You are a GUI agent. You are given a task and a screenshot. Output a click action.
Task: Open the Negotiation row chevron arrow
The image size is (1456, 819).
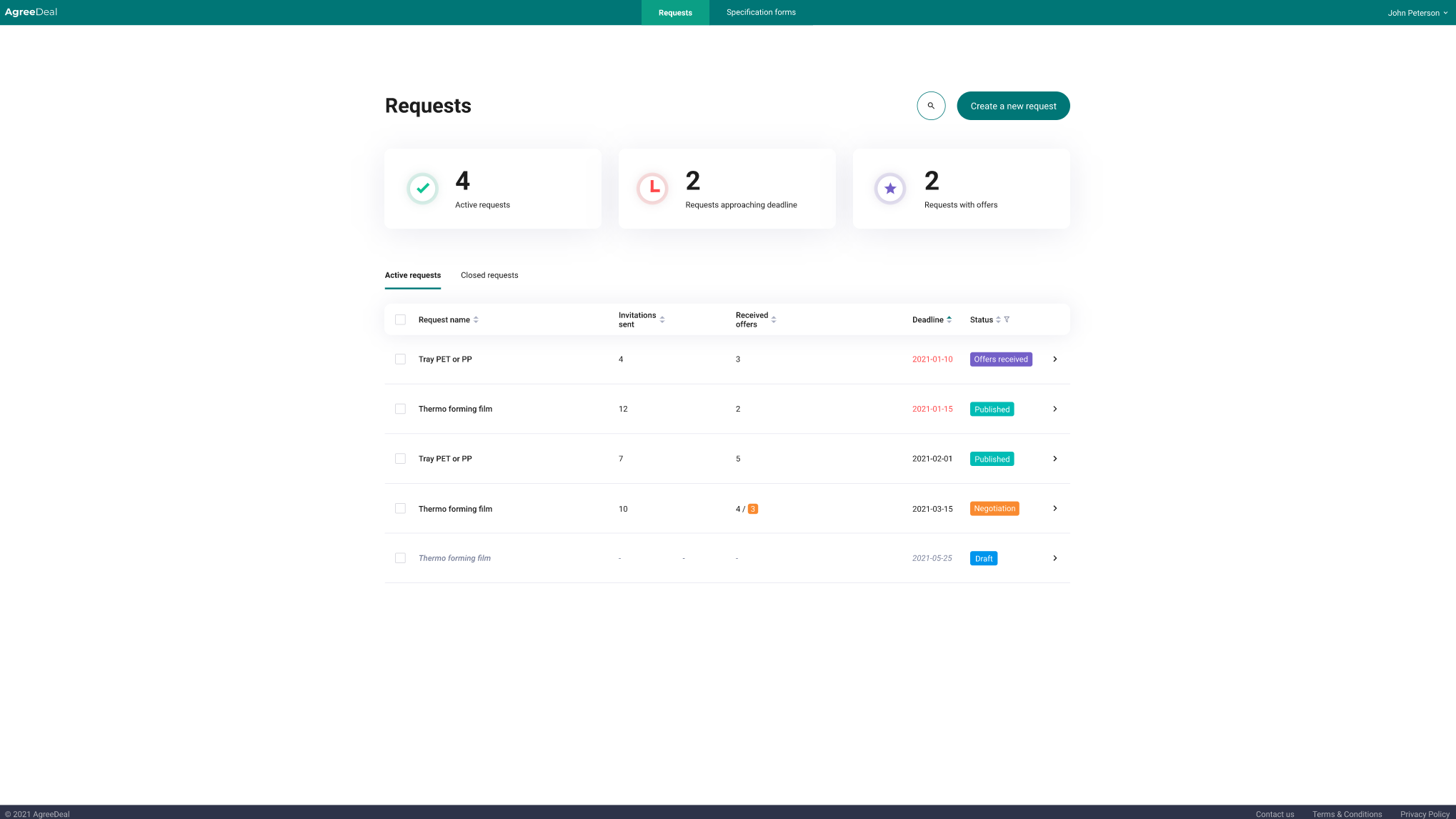1054,508
